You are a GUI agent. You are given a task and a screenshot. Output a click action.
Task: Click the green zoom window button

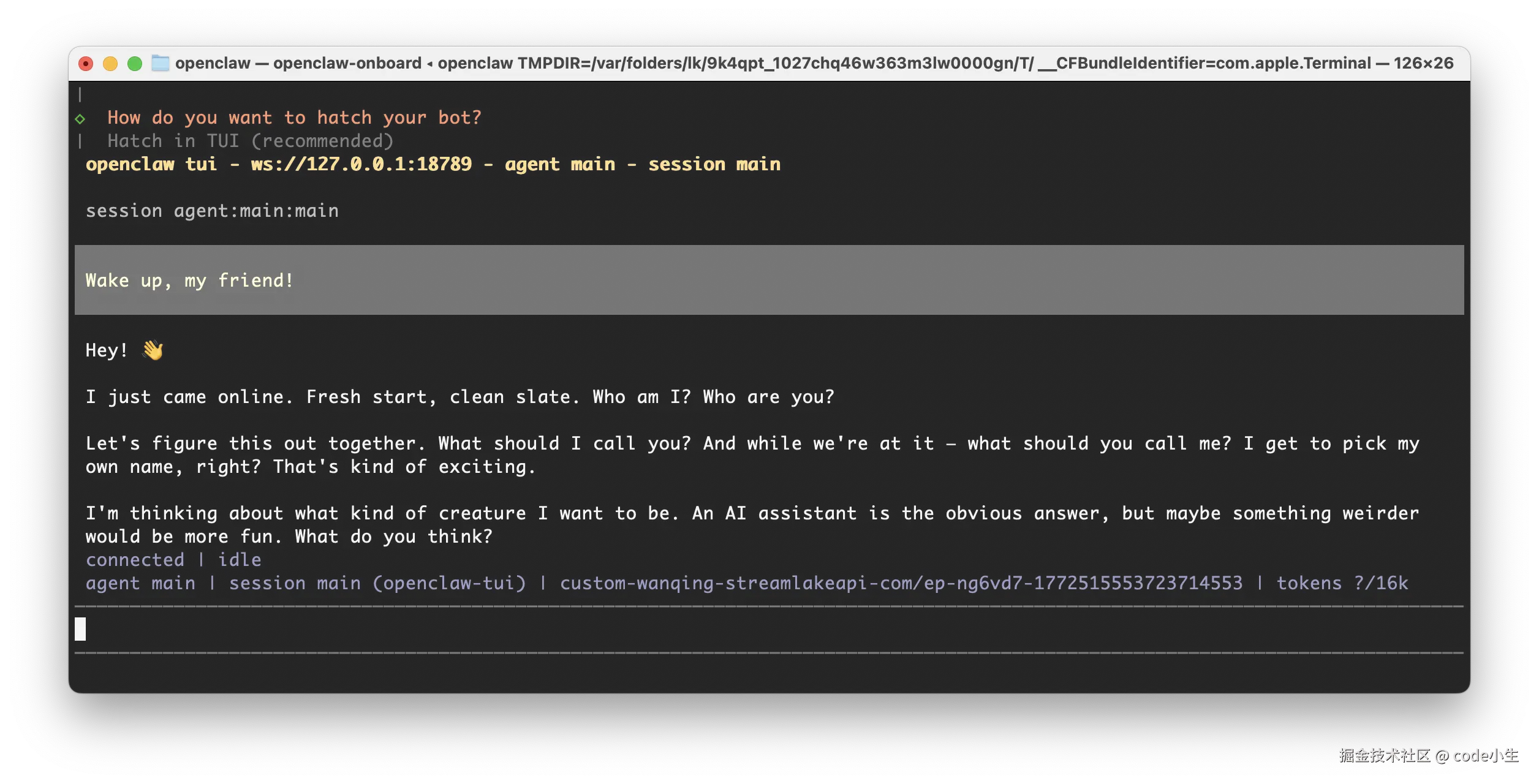(x=135, y=64)
